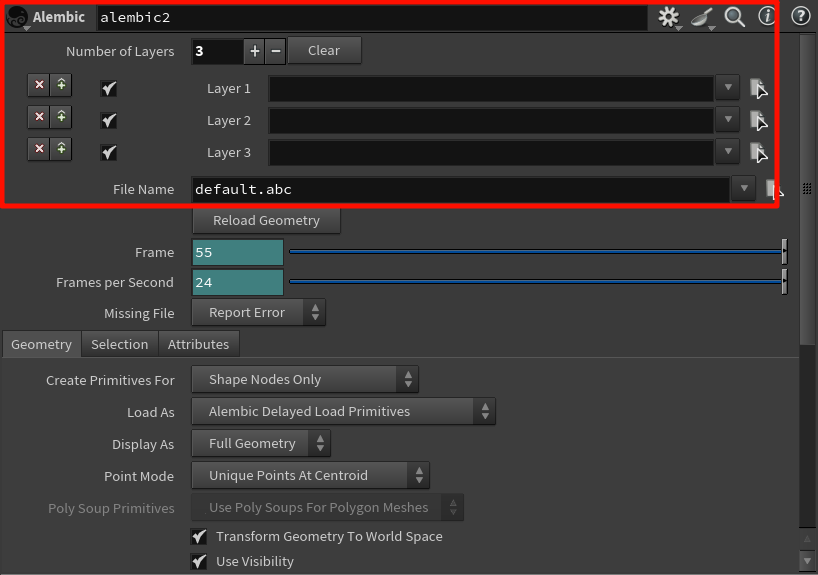Click the Layer 1 path input field
Viewport: 818px width, 575px height.
point(491,88)
